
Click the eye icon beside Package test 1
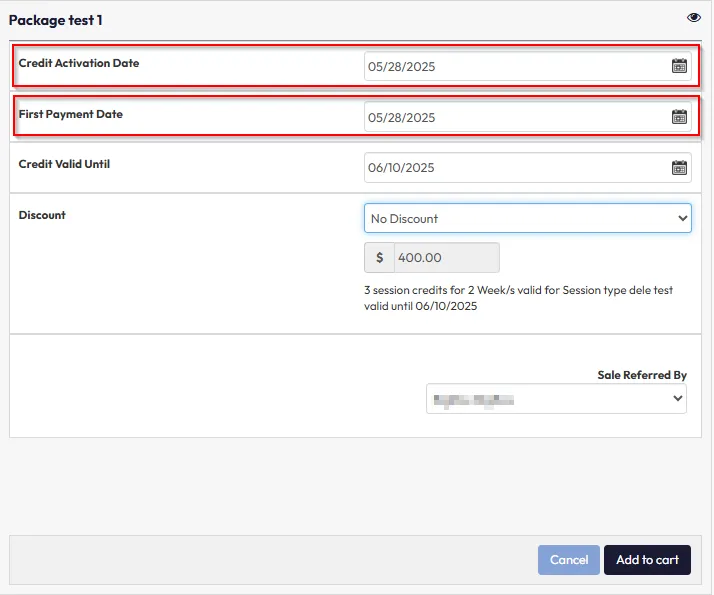point(694,18)
